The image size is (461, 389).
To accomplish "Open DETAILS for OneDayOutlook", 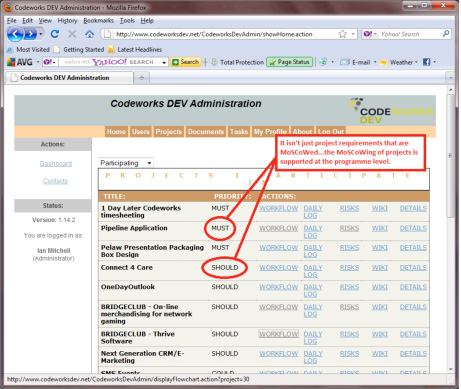I will tap(413, 287).
